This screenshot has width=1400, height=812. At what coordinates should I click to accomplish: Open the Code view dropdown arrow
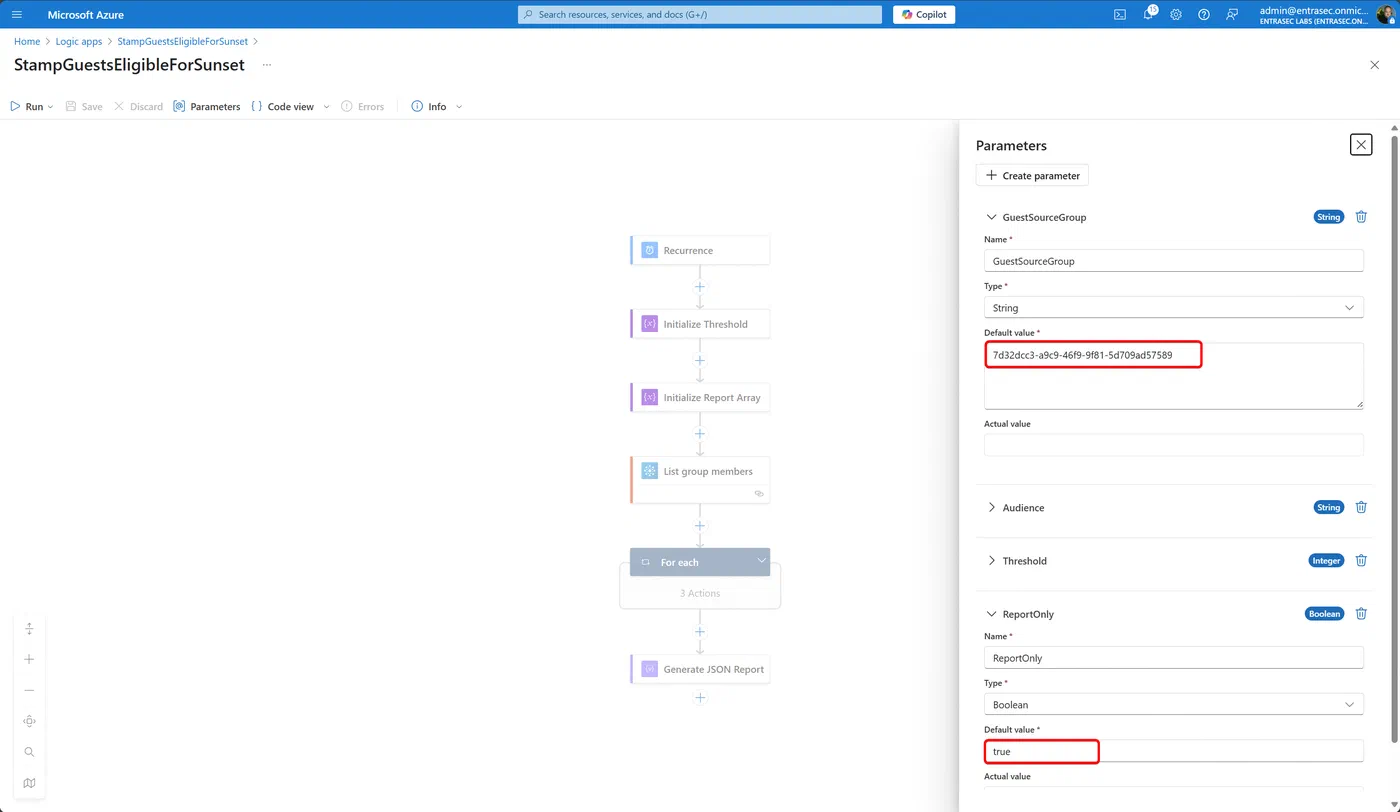coord(326,107)
